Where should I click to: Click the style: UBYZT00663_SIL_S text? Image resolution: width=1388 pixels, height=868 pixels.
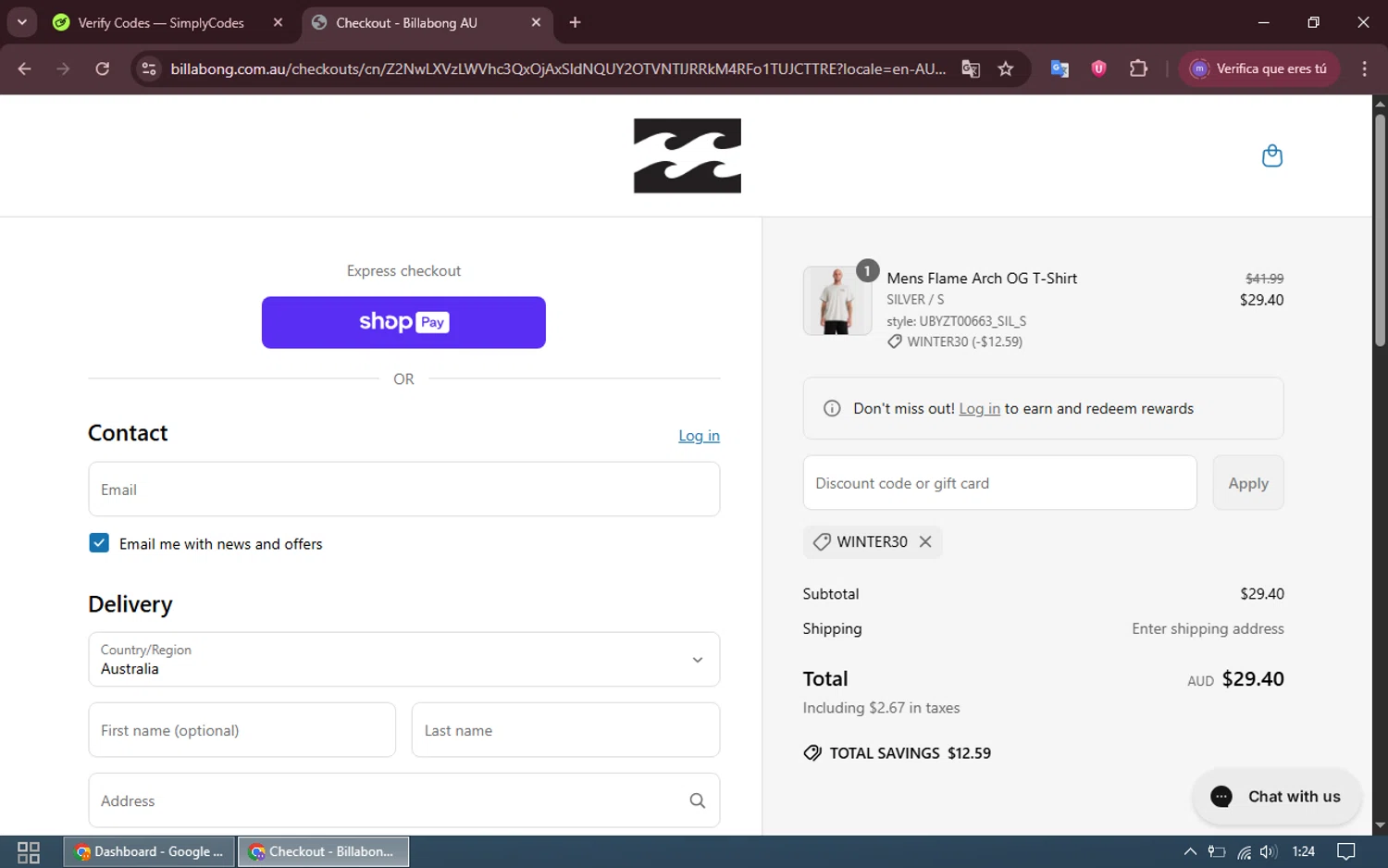tap(956, 321)
